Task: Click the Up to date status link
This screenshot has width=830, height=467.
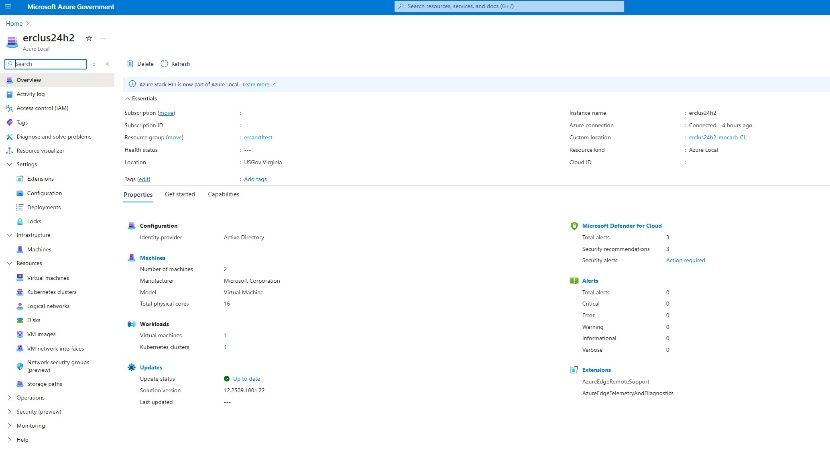Action: point(247,379)
